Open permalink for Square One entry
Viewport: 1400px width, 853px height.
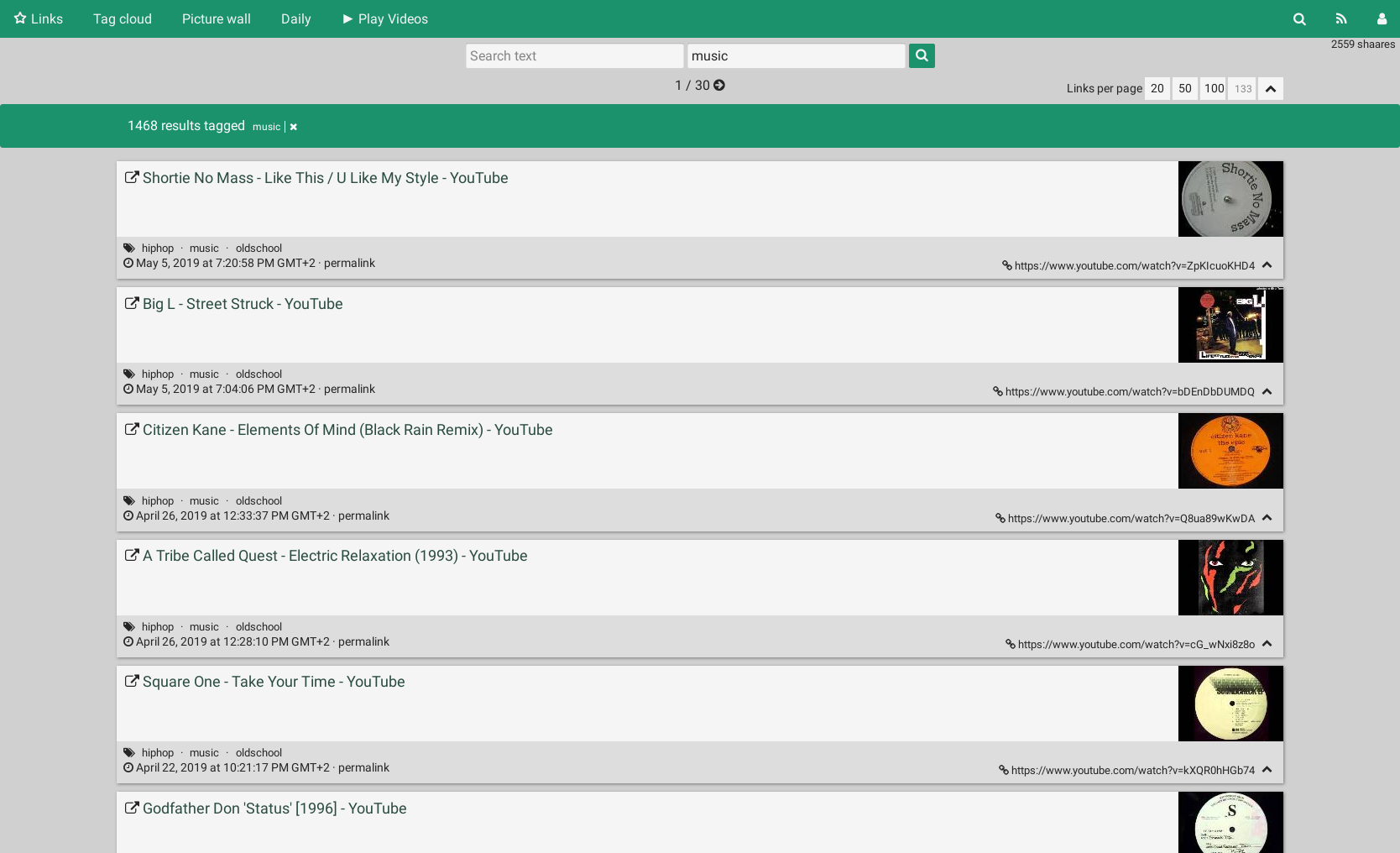(x=363, y=767)
